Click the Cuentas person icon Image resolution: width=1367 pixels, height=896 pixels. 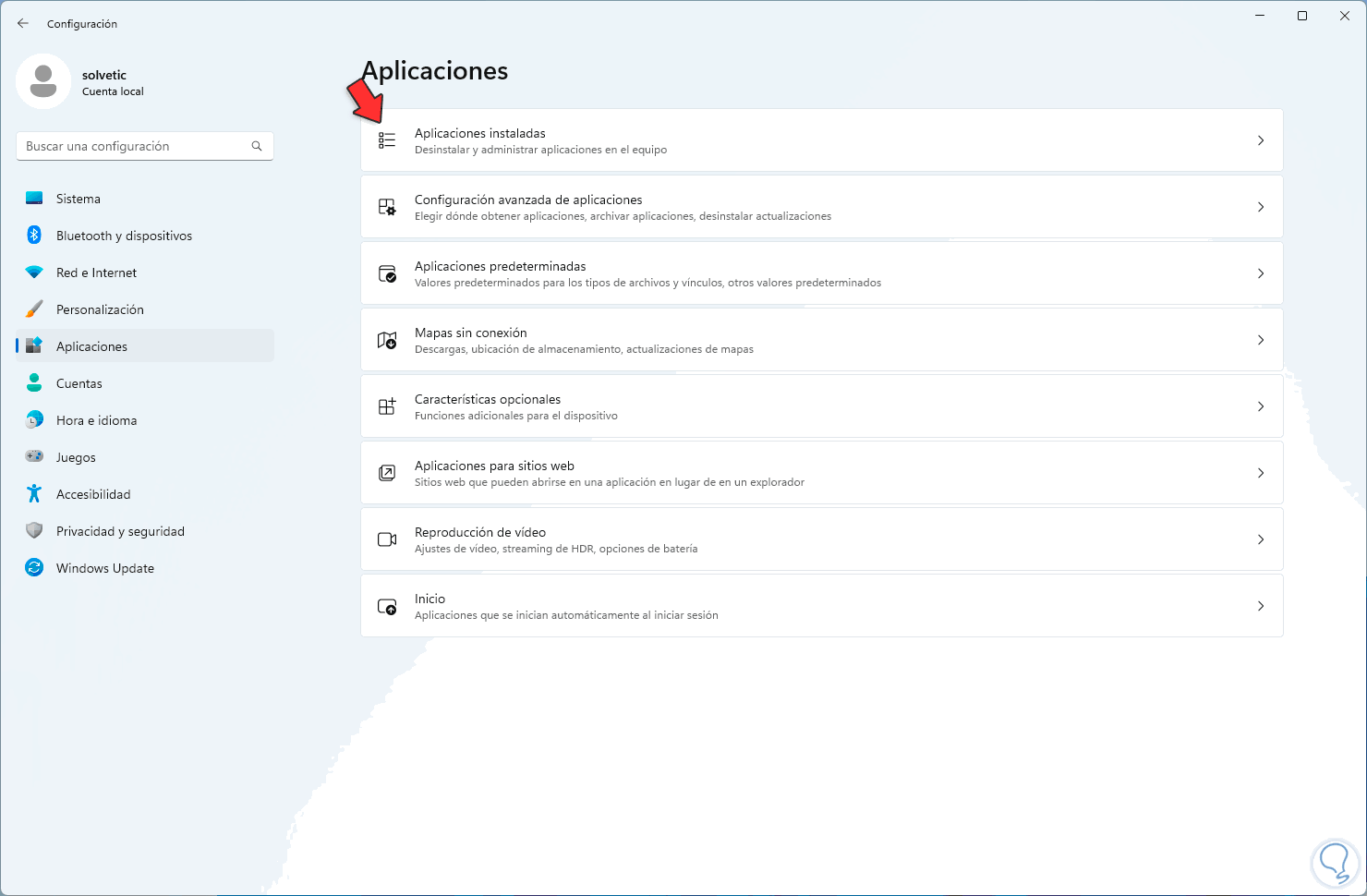pyautogui.click(x=34, y=383)
